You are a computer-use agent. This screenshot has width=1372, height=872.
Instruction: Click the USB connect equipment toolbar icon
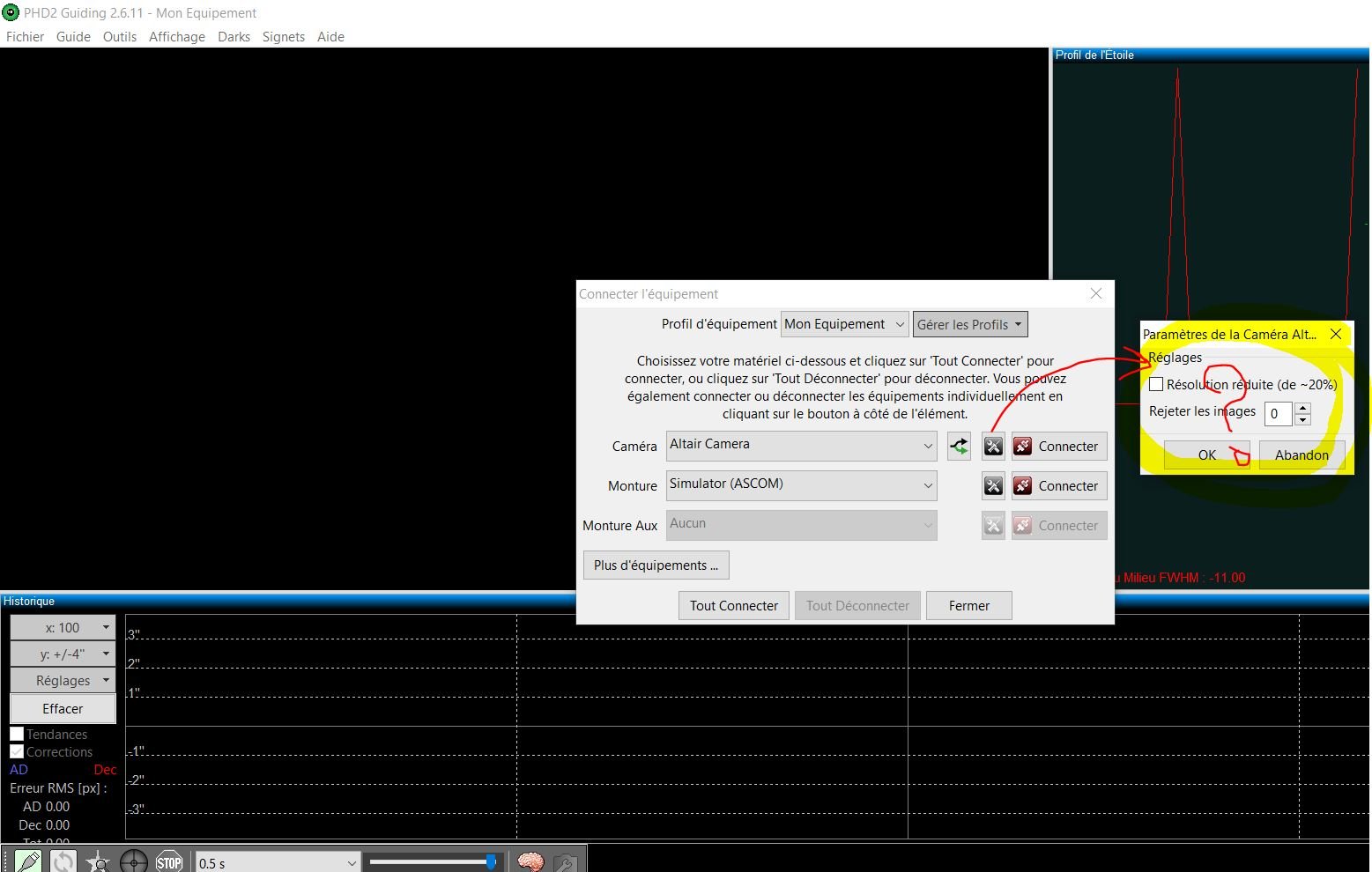point(28,861)
